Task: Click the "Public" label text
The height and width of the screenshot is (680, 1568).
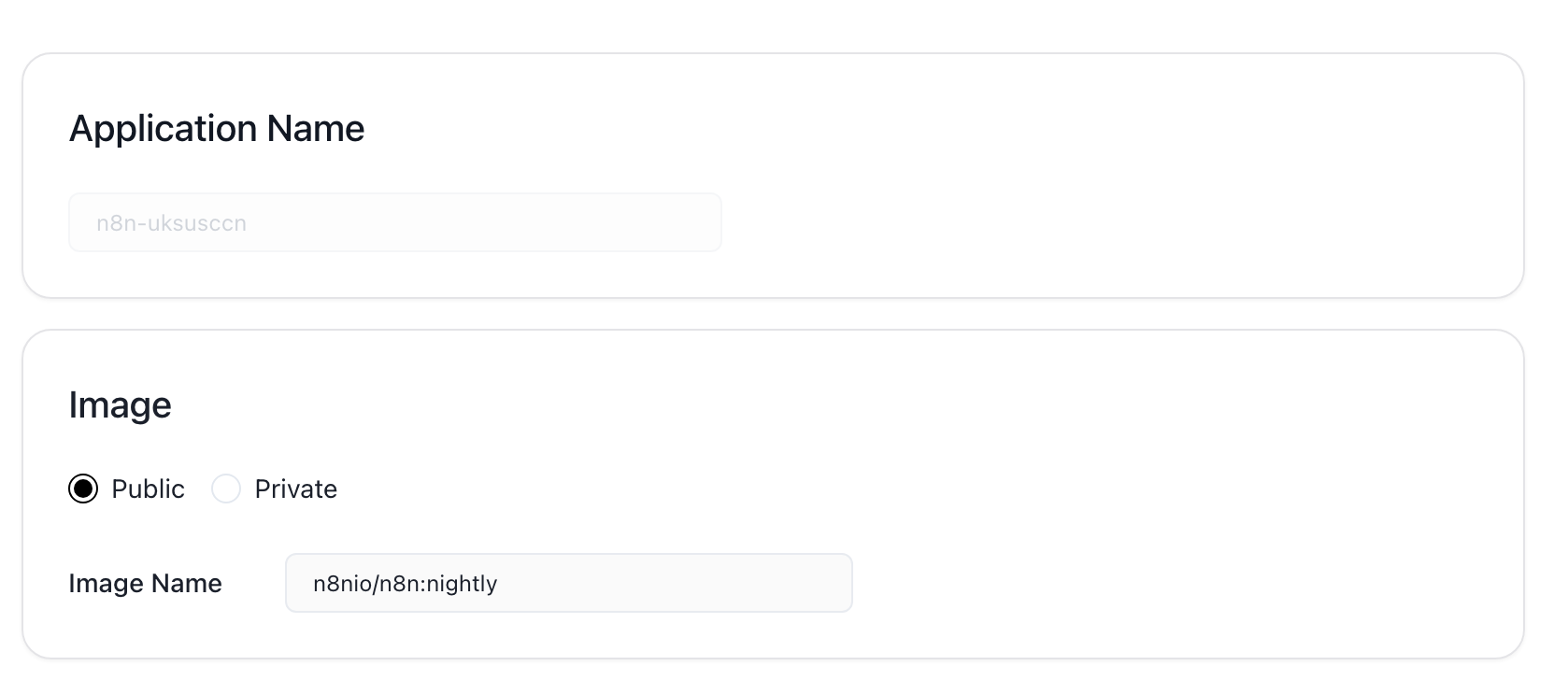Action: click(148, 489)
